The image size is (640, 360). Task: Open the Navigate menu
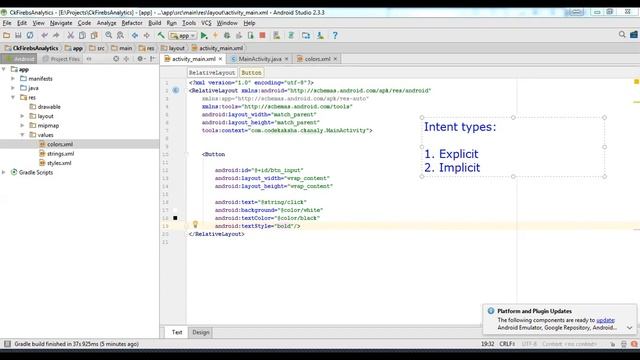pyautogui.click(x=61, y=23)
